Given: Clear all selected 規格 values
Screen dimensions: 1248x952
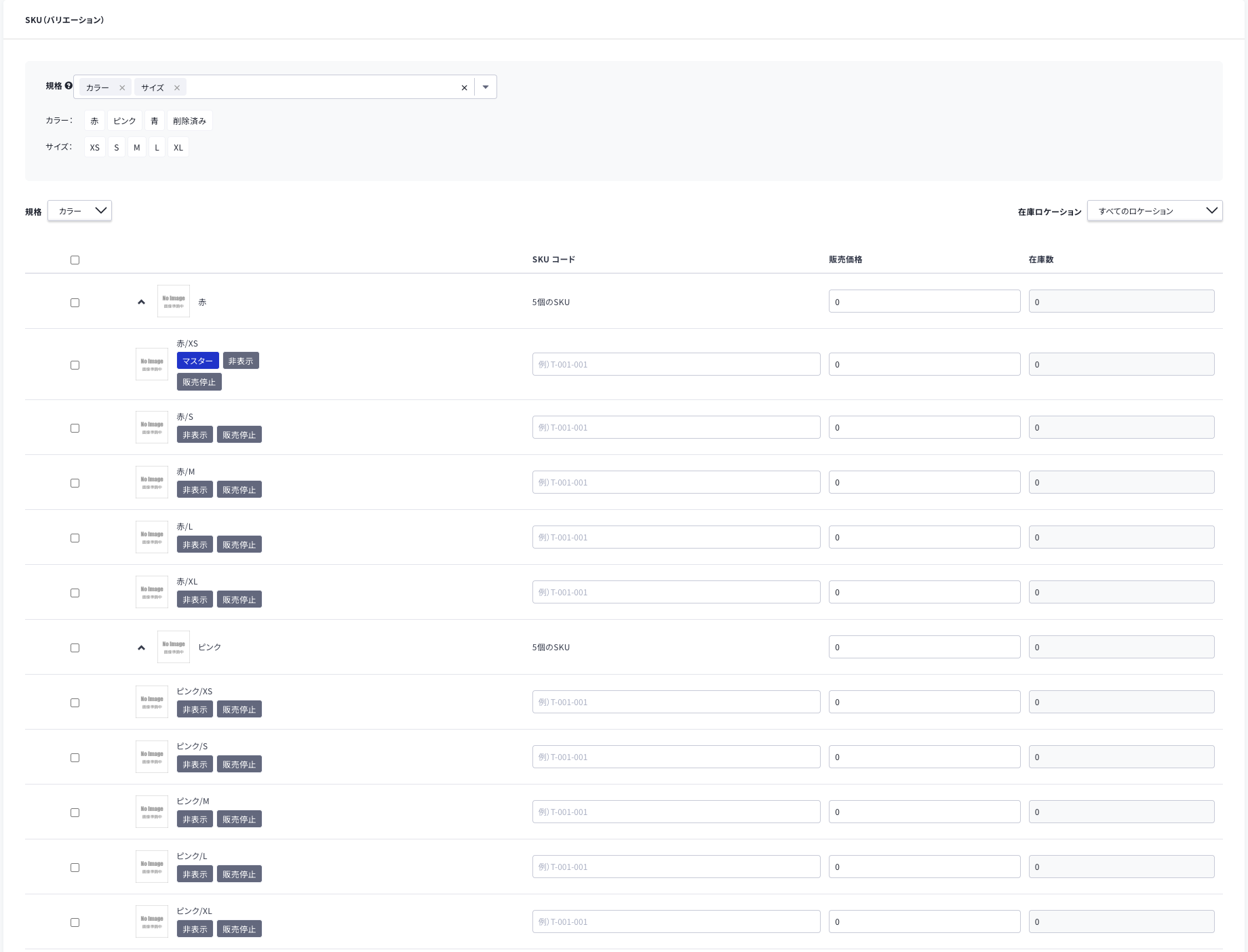Looking at the screenshot, I should pos(465,87).
